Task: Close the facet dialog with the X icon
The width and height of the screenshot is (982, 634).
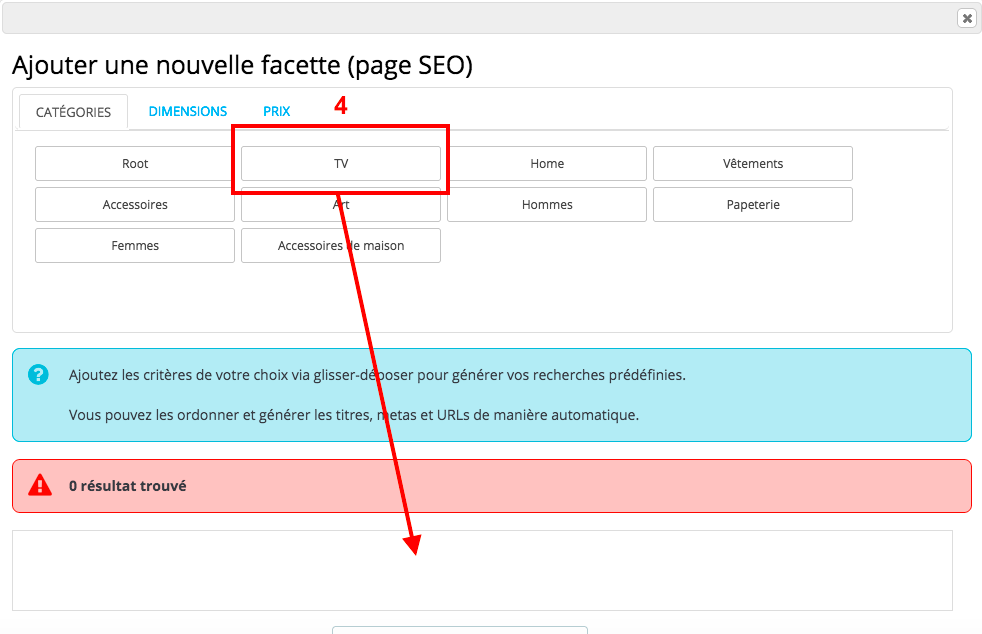Action: click(x=966, y=18)
